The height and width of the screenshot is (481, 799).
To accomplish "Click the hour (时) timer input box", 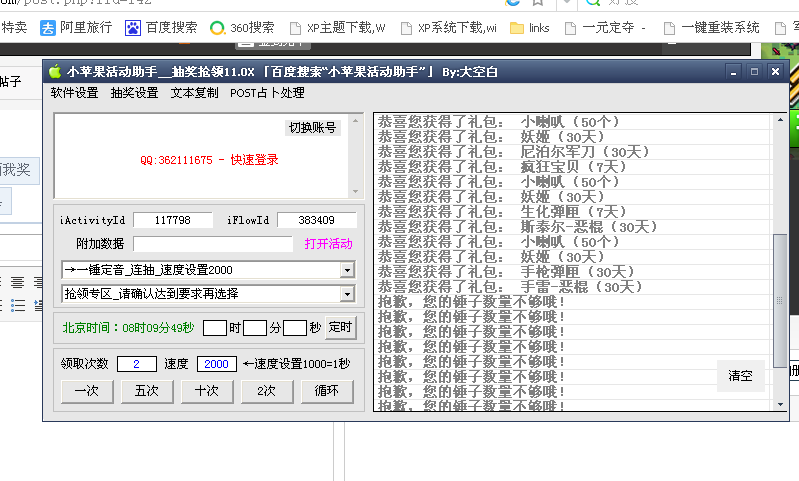I will (x=215, y=328).
